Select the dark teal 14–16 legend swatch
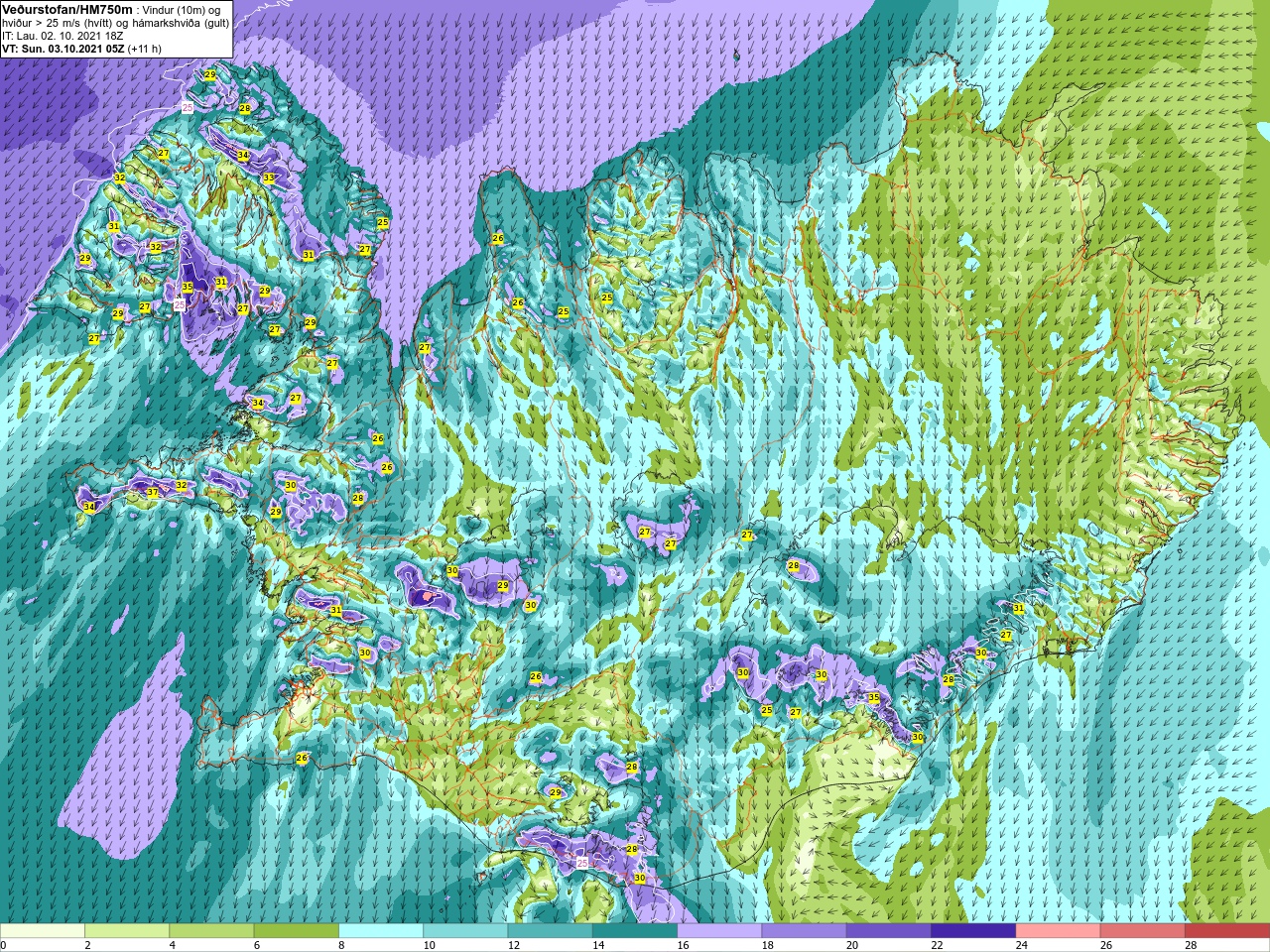 click(x=635, y=931)
